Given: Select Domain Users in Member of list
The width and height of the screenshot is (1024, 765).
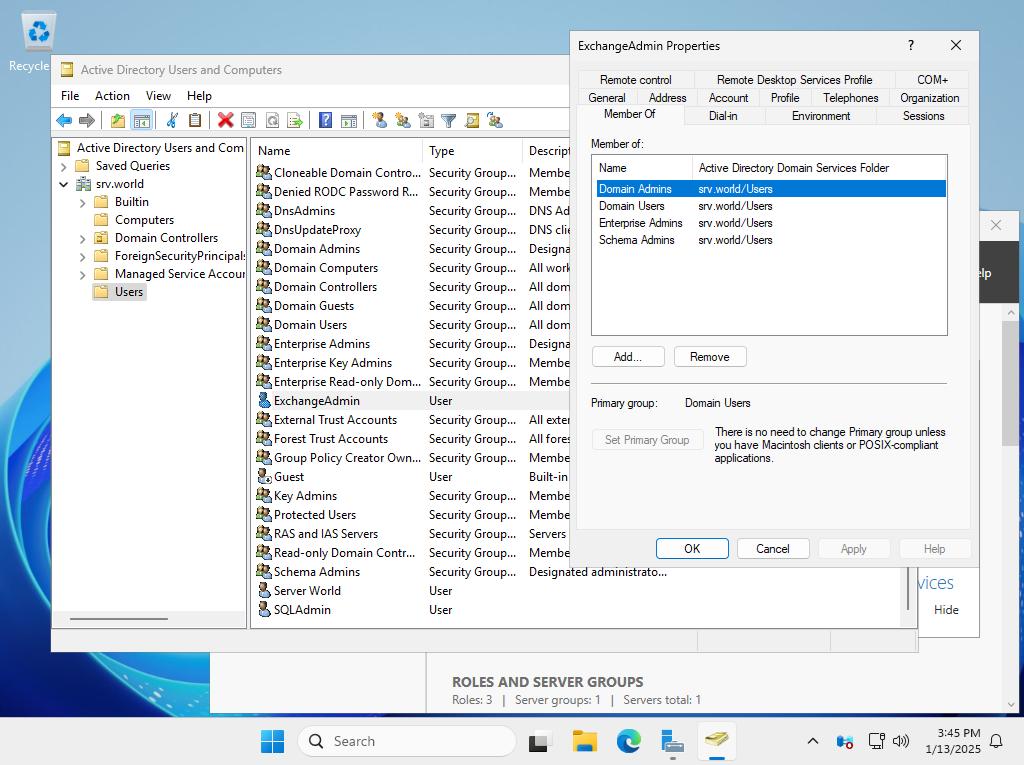Looking at the screenshot, I should click(771, 206).
